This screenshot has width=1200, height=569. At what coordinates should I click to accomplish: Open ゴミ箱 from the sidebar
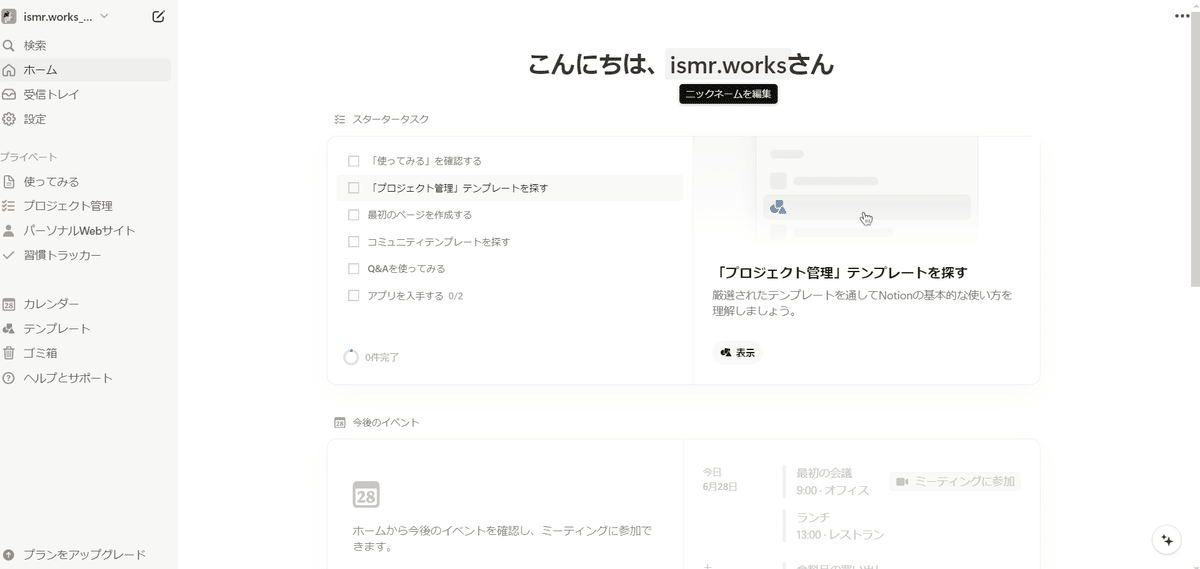86,353
